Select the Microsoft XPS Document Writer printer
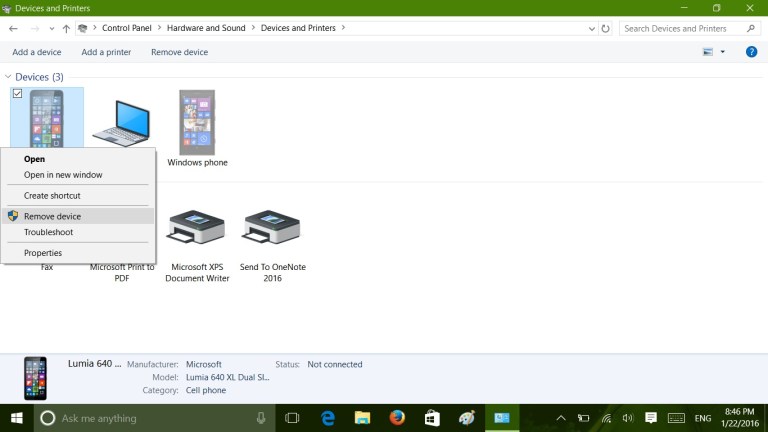This screenshot has height=432, width=768. pos(197,228)
